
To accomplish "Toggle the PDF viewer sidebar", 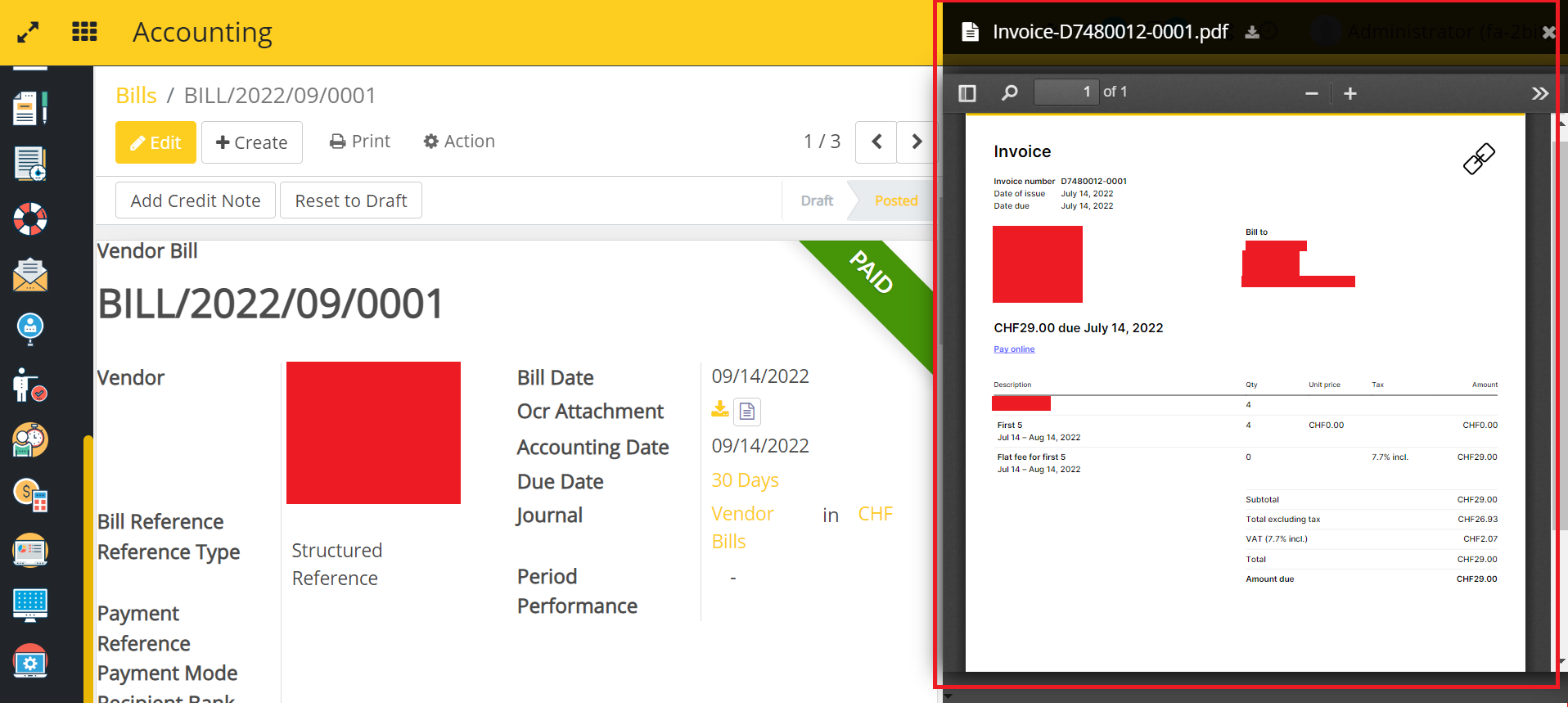I will tap(967, 92).
